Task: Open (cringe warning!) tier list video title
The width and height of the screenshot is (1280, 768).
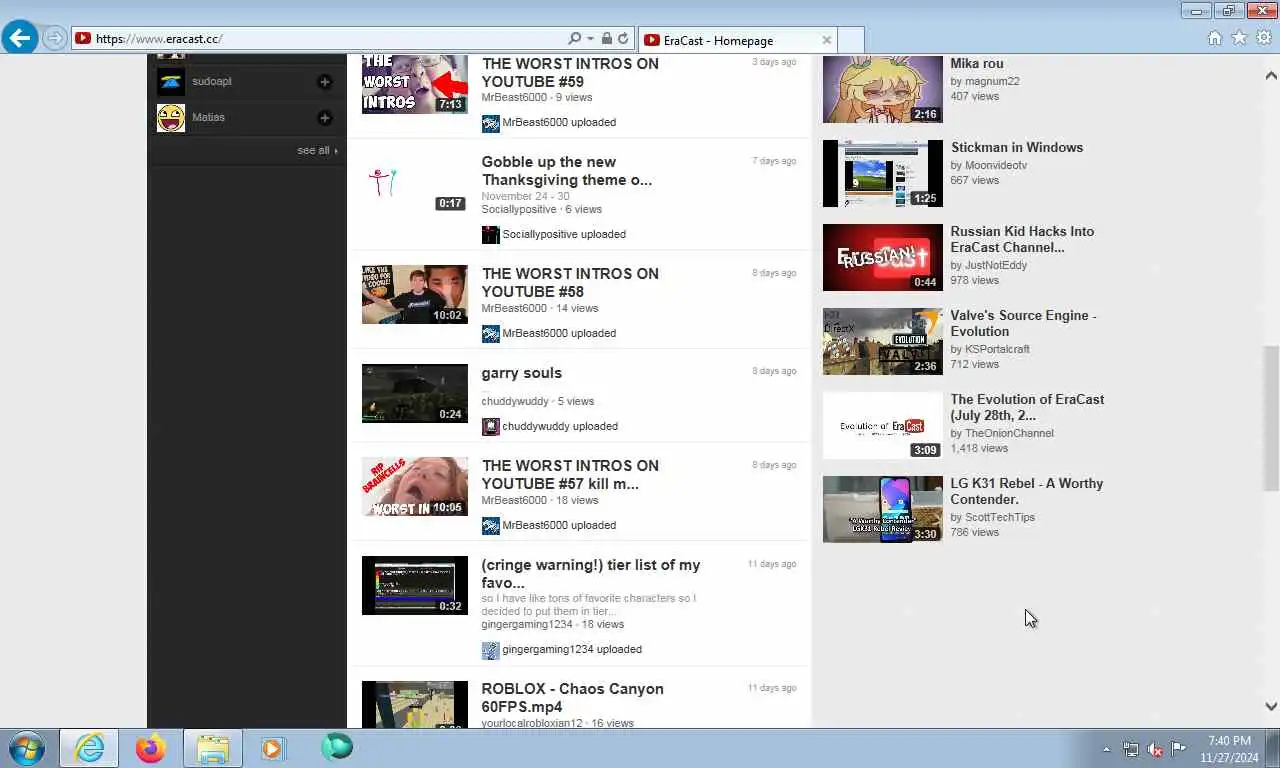Action: 590,574
